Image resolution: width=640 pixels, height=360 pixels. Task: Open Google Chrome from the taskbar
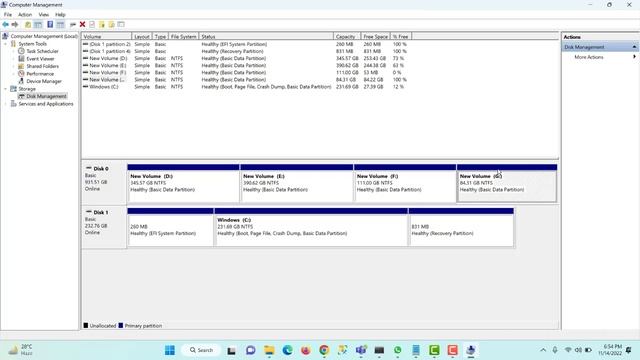point(324,350)
